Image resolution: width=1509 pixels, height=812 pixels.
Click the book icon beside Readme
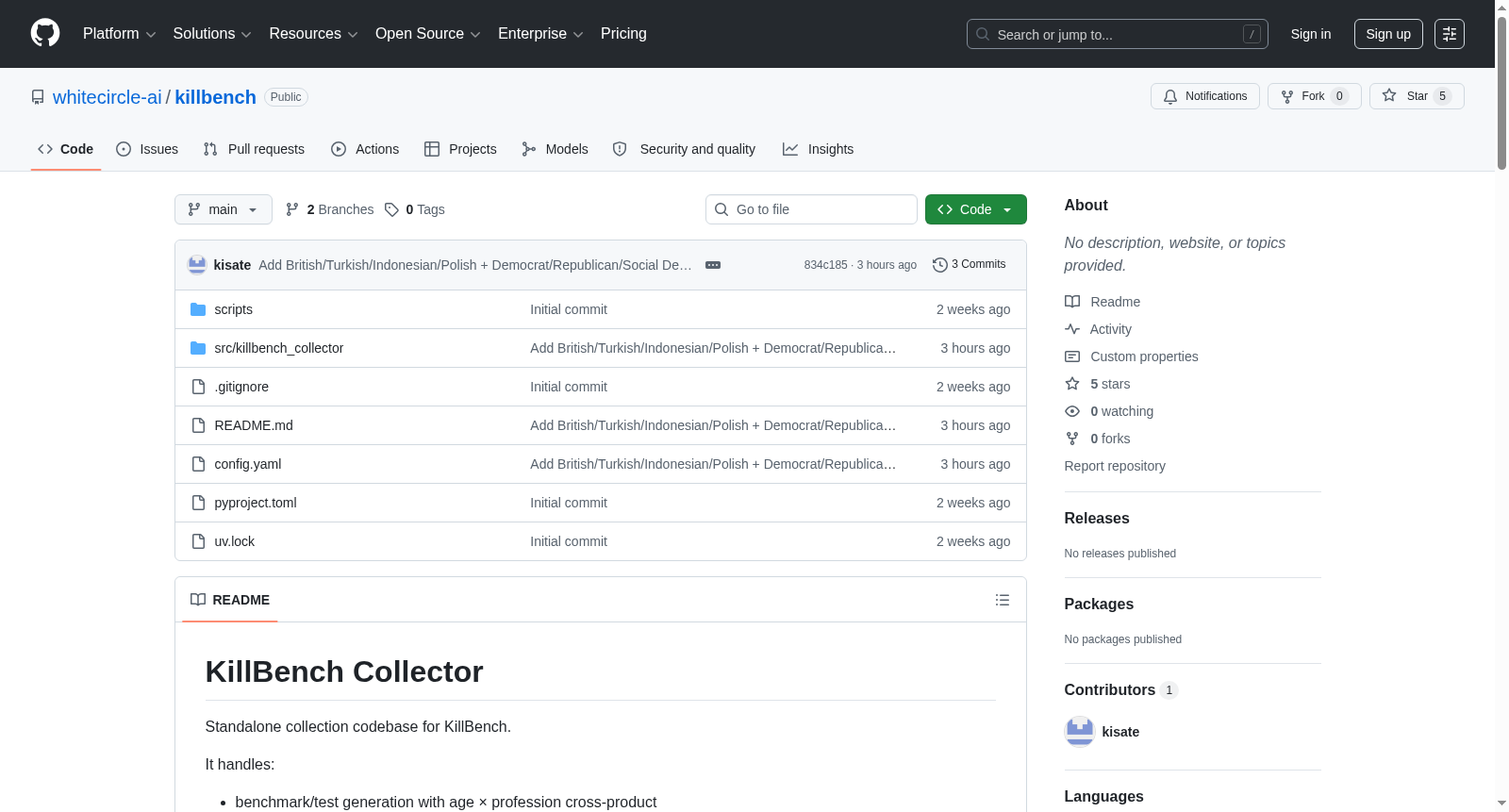click(x=1072, y=302)
